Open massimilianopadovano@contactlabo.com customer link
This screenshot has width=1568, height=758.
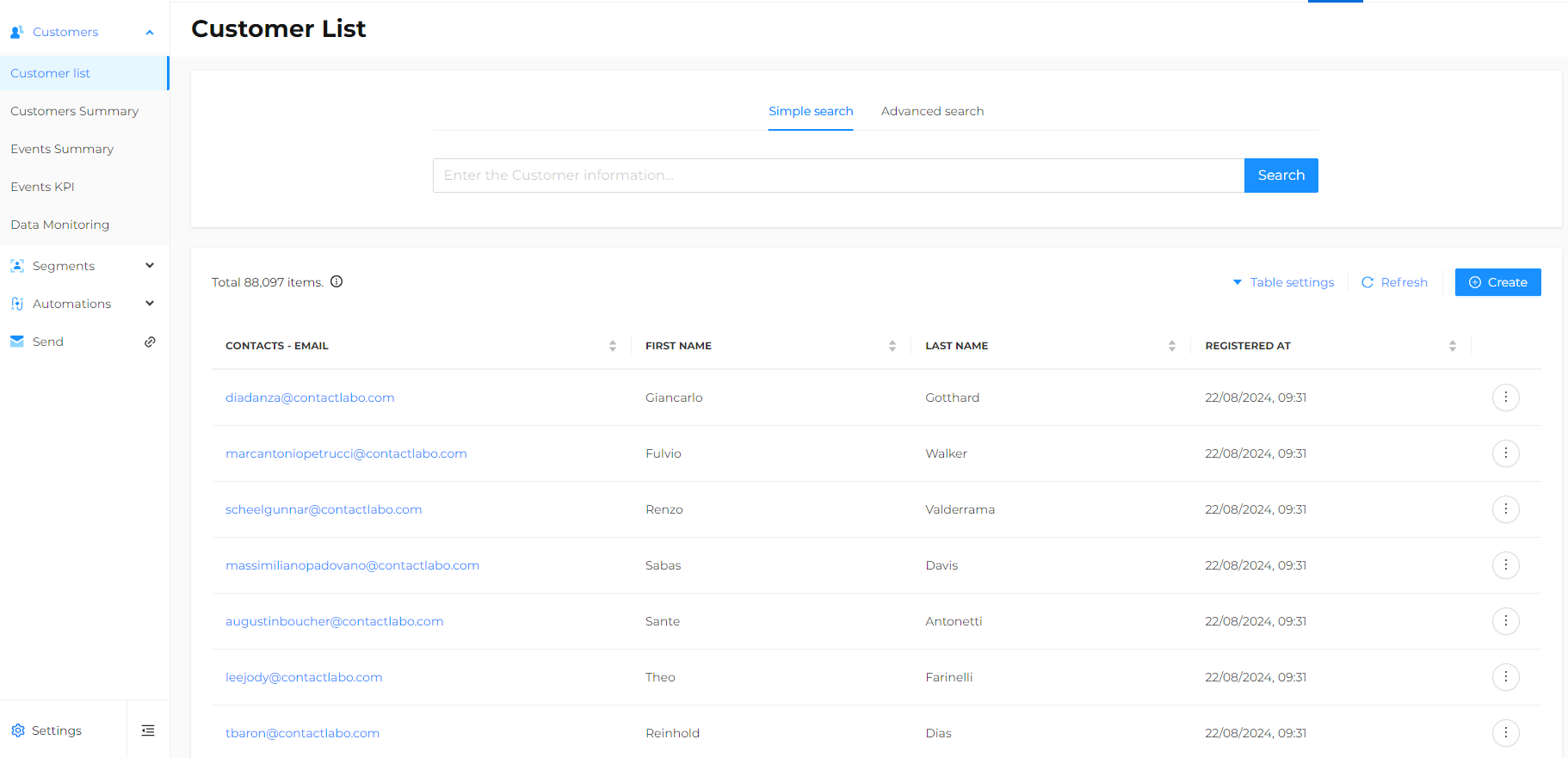pyautogui.click(x=352, y=565)
